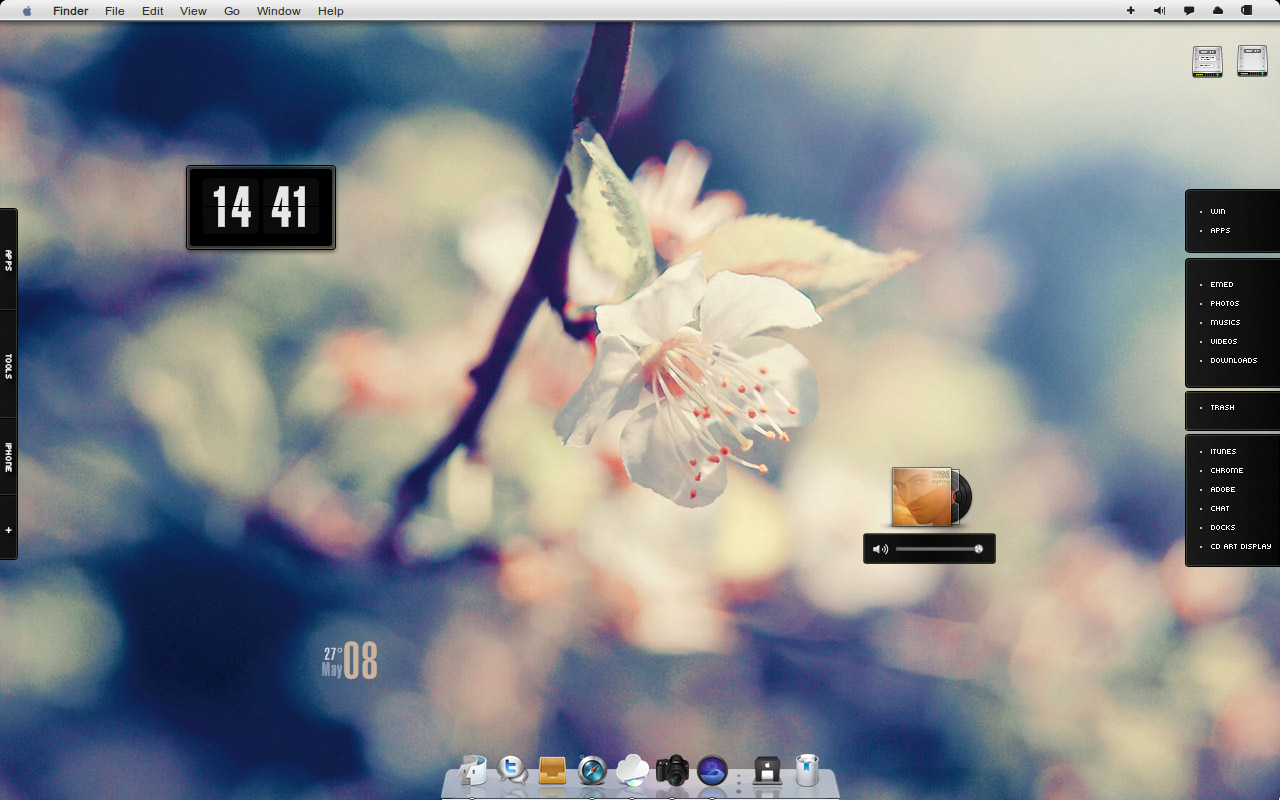Open the yellow inbox tray dock icon
This screenshot has height=800, width=1280.
pos(552,771)
